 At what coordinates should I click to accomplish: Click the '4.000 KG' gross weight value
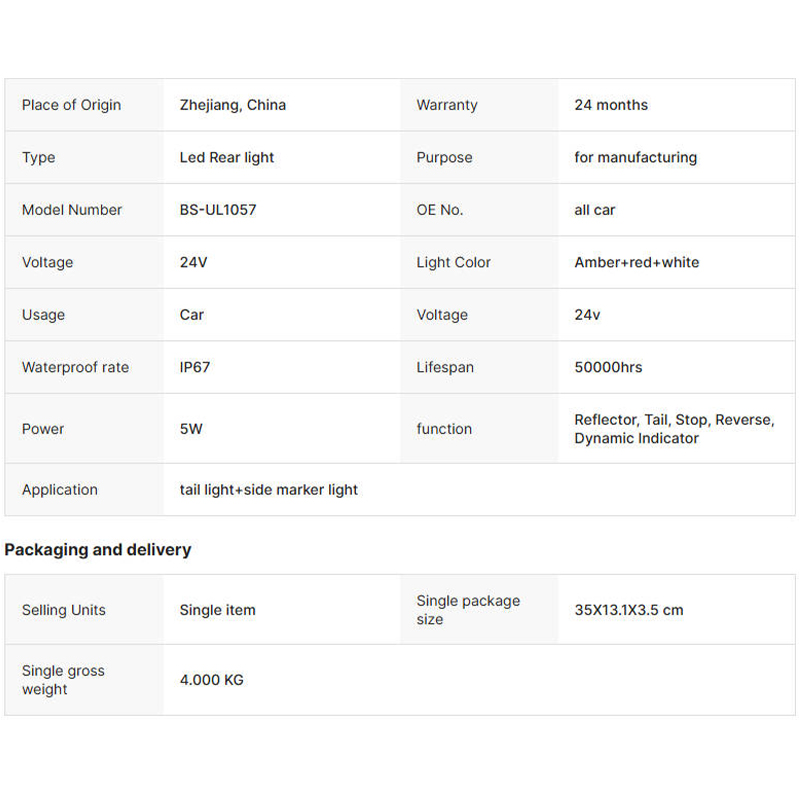tap(211, 680)
